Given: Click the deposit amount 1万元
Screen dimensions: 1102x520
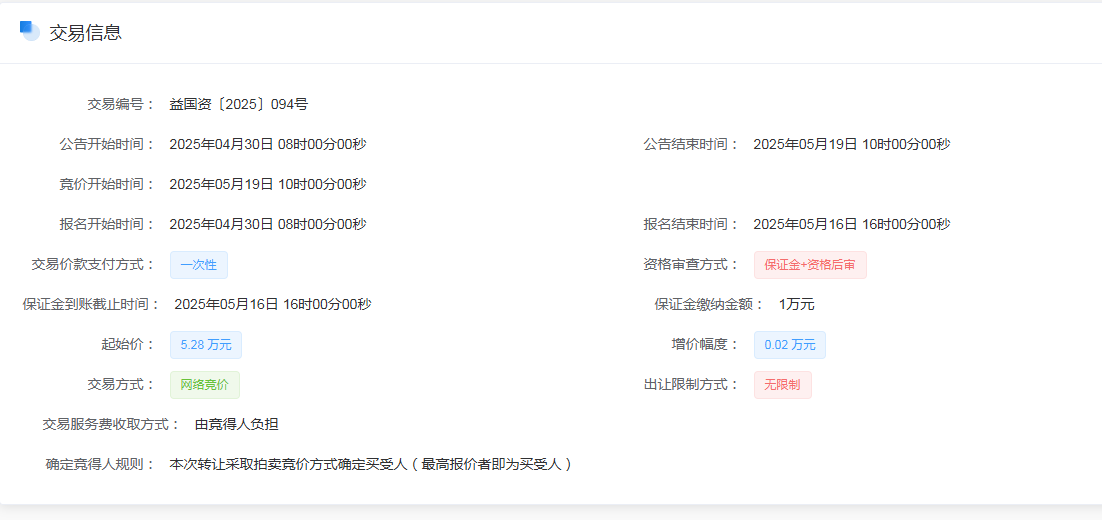Looking at the screenshot, I should [x=797, y=305].
